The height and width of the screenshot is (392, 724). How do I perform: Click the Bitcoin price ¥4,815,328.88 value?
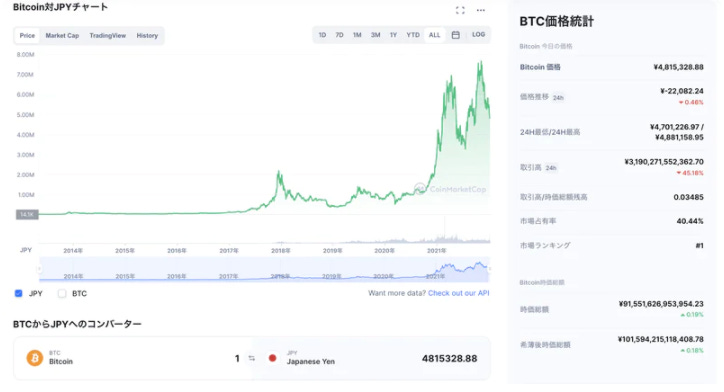678,67
